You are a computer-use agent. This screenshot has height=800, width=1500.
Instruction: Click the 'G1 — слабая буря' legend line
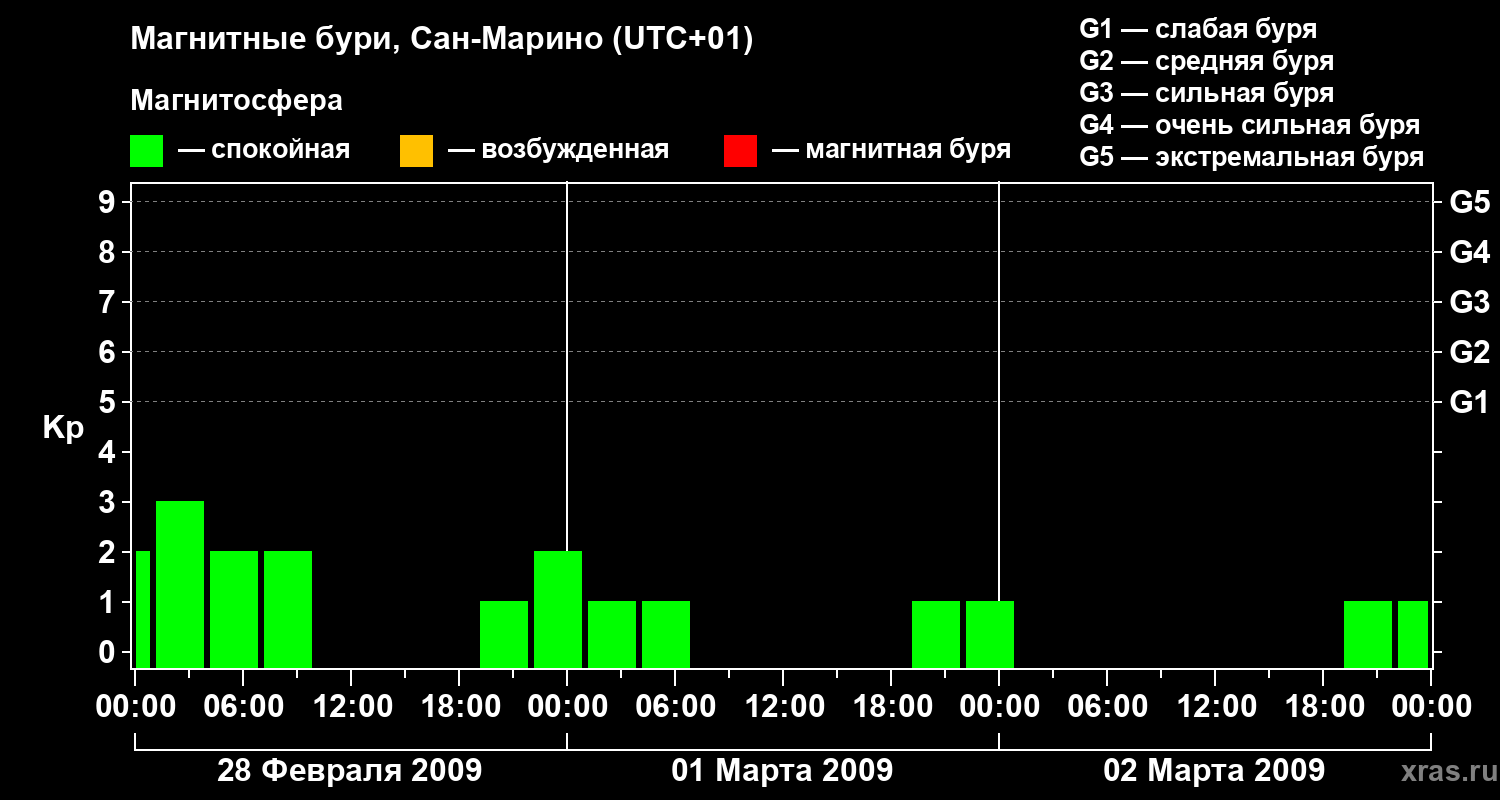(x=1198, y=29)
